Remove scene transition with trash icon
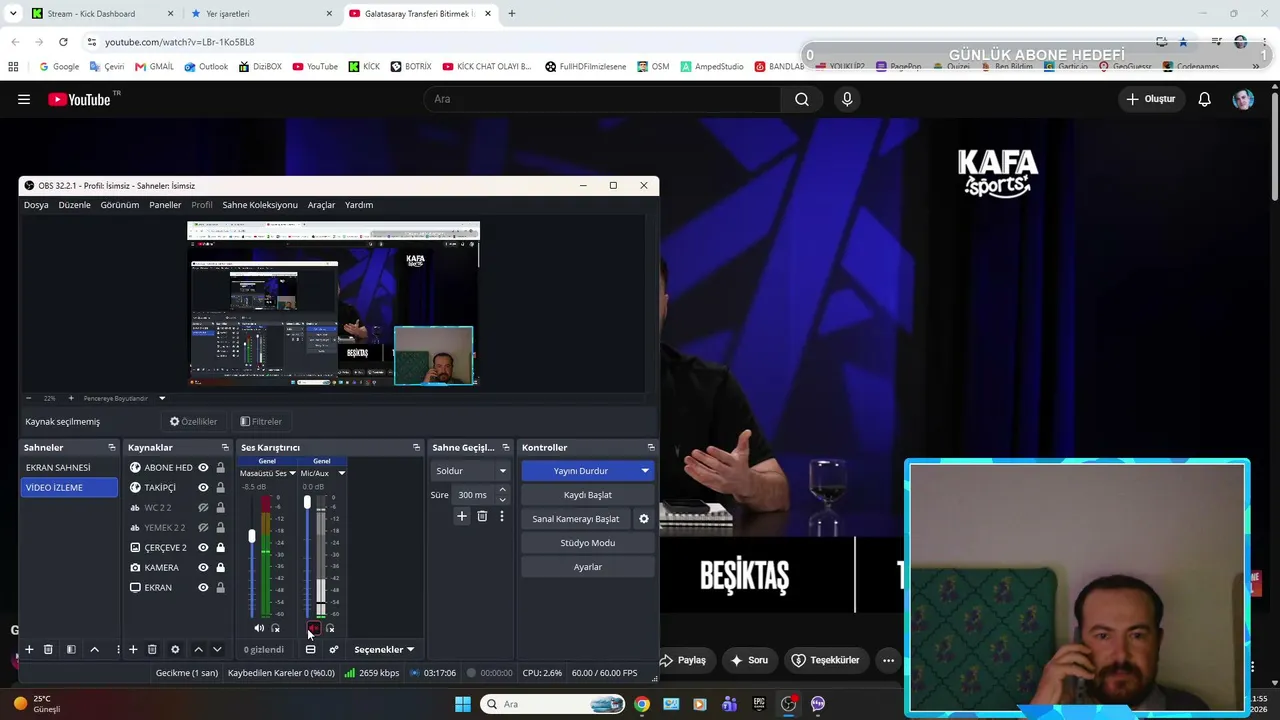Screen dimensions: 1280x720 (482, 516)
